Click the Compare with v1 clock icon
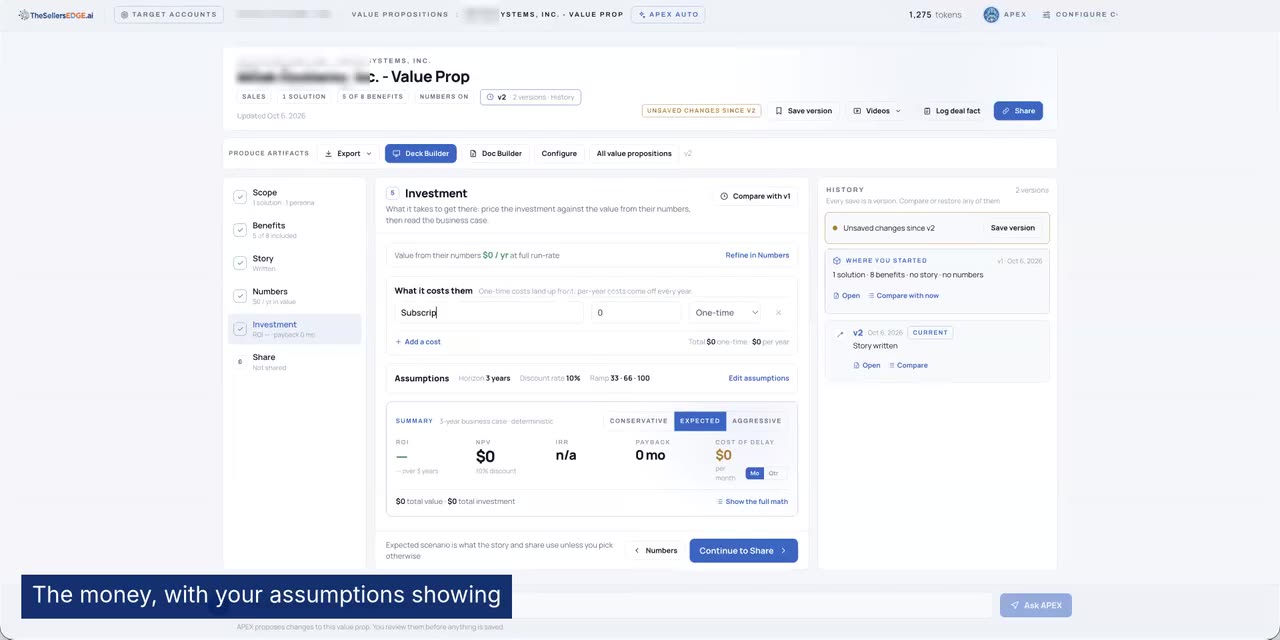This screenshot has height=640, width=1280. [x=724, y=196]
